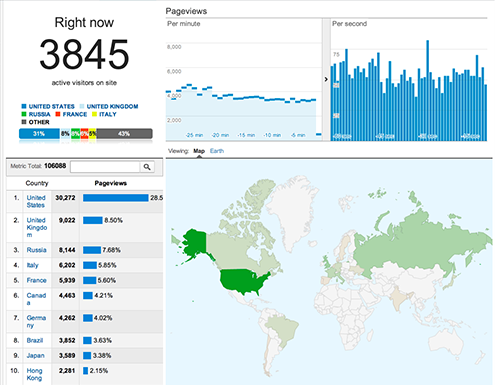Click the red France legend swatch

click(58, 114)
